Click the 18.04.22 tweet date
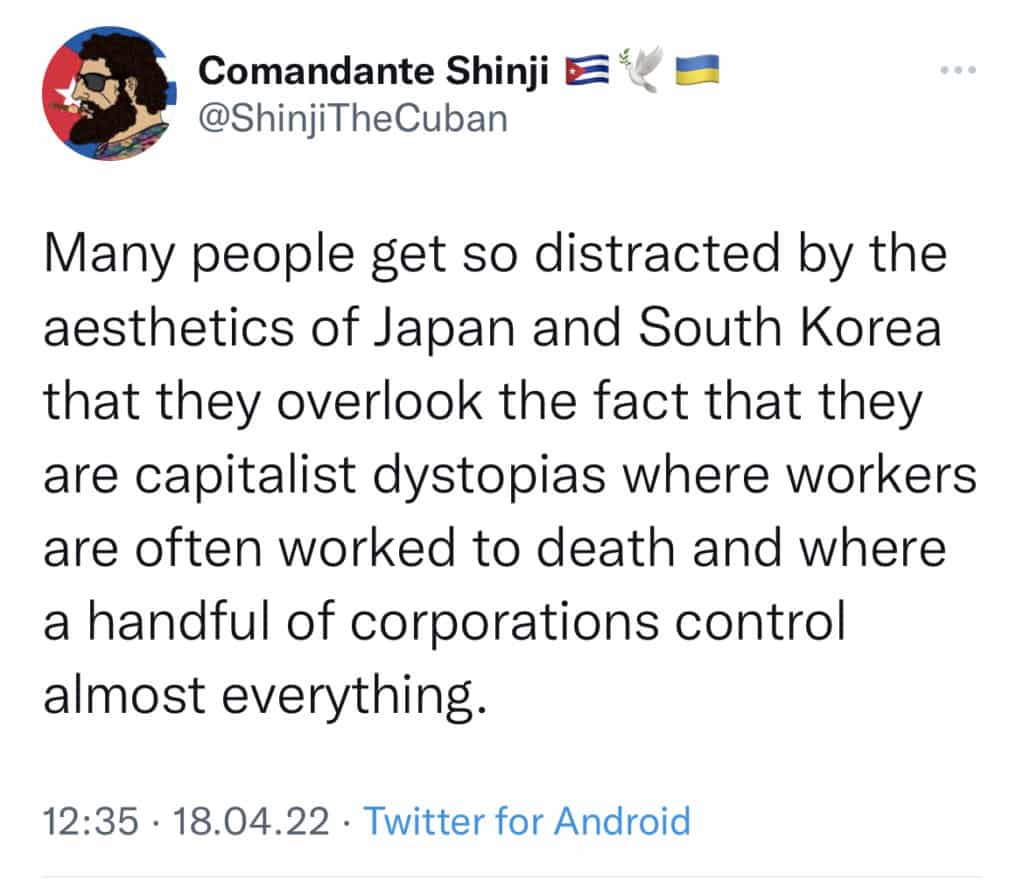This screenshot has height=894, width=1024. coord(251,821)
